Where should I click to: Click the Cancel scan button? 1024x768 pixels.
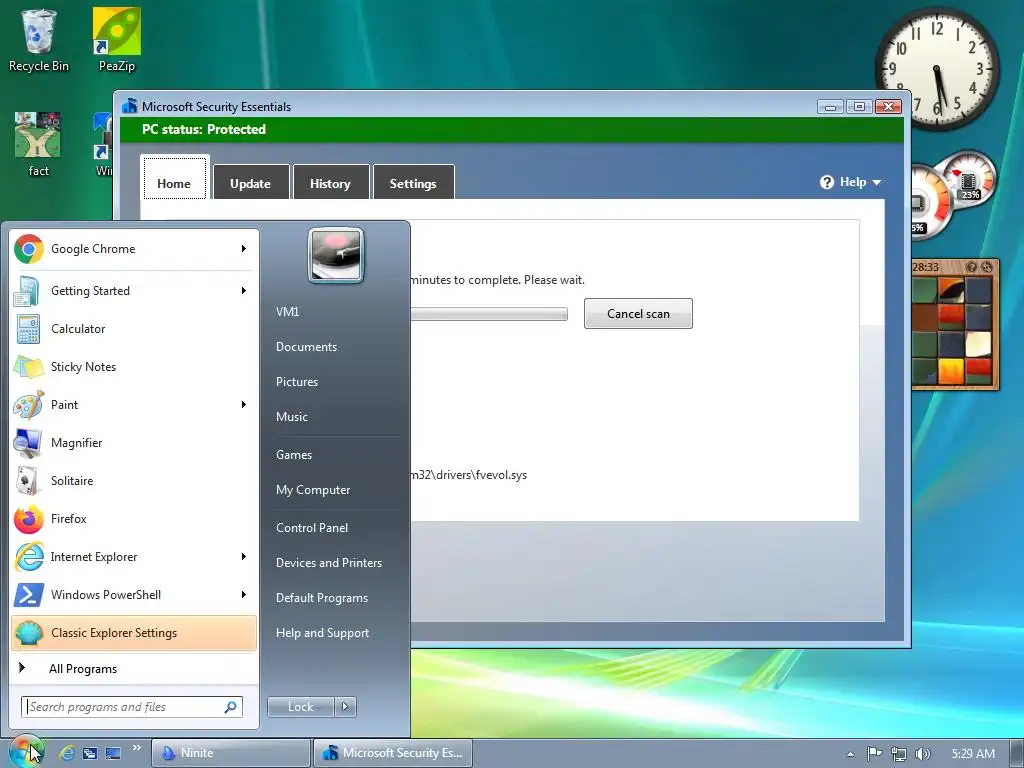click(x=638, y=313)
